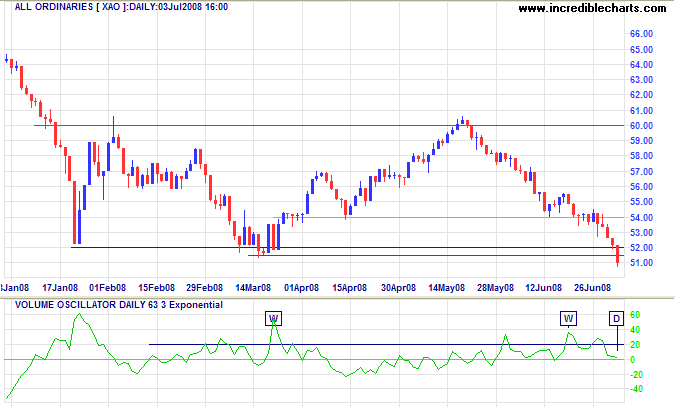This screenshot has width=675, height=410.
Task: Select the orange support line at 54.00
Action: (449, 217)
